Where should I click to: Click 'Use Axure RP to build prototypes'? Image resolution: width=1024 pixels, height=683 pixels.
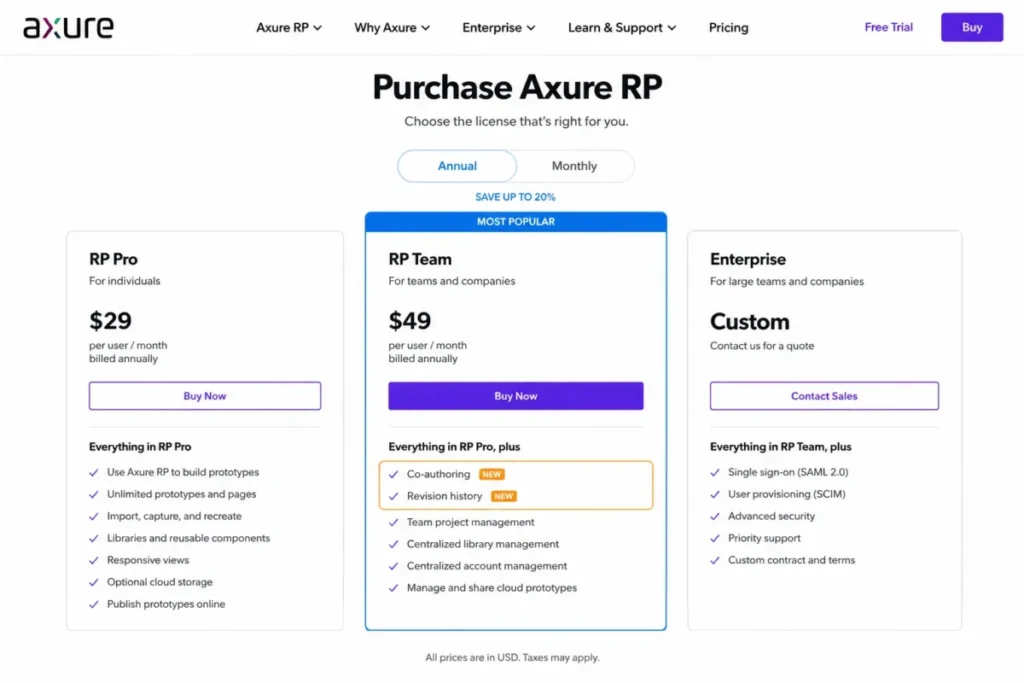coord(183,472)
